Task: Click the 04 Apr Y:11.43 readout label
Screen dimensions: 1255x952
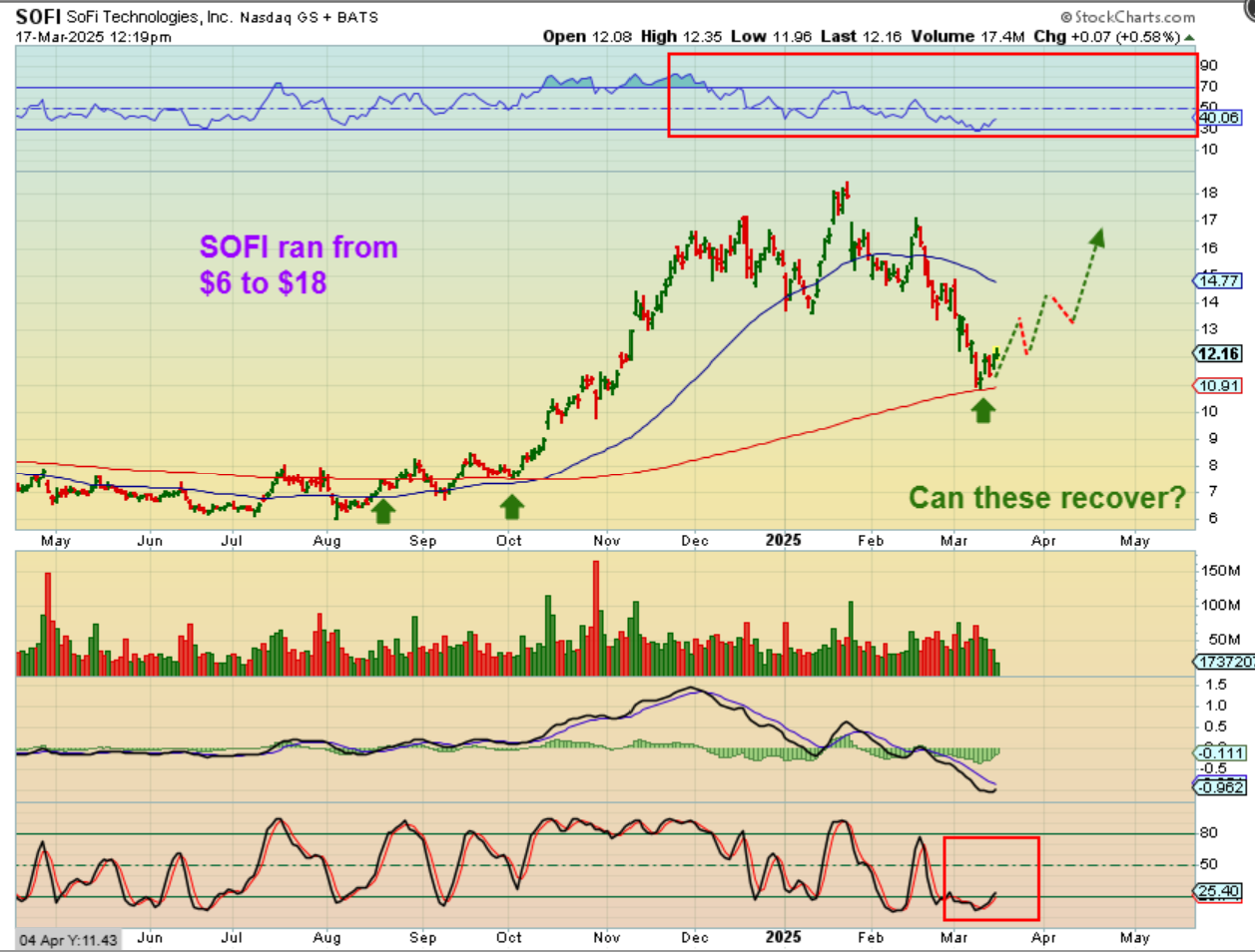Action: click(69, 940)
